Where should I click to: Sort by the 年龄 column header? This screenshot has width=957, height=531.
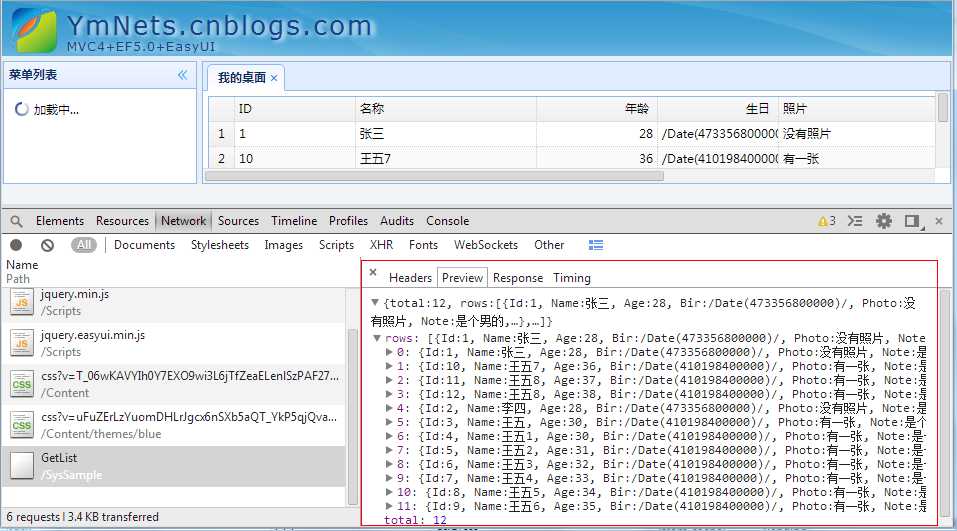tap(597, 109)
